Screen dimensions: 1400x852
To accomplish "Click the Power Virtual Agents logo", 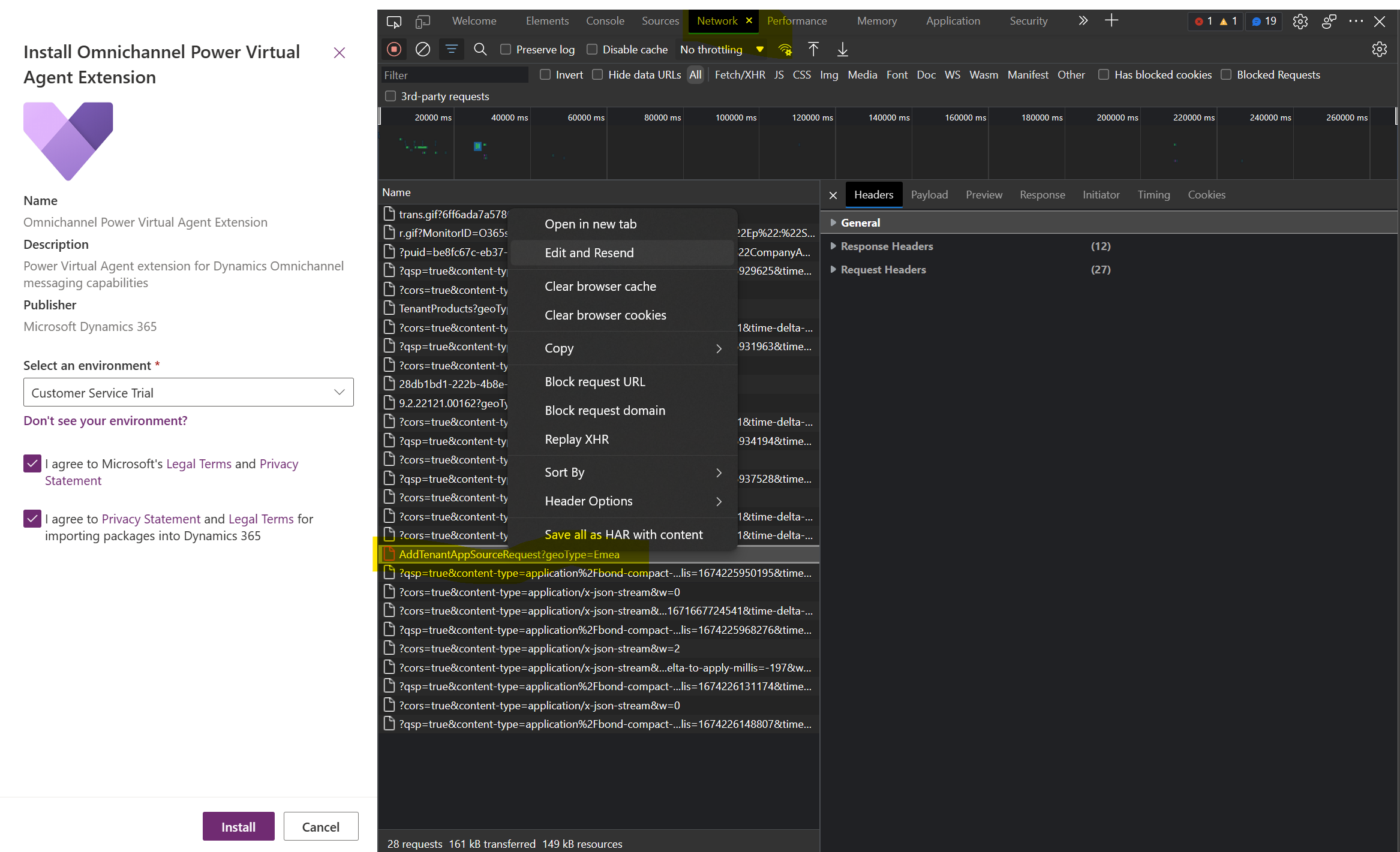I will pyautogui.click(x=68, y=141).
